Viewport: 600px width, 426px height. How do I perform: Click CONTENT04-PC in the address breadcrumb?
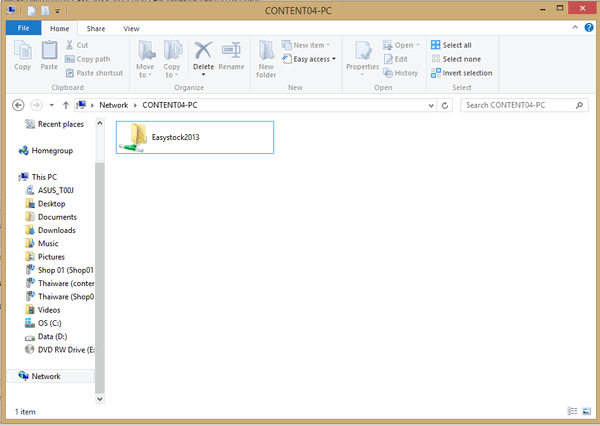point(170,105)
